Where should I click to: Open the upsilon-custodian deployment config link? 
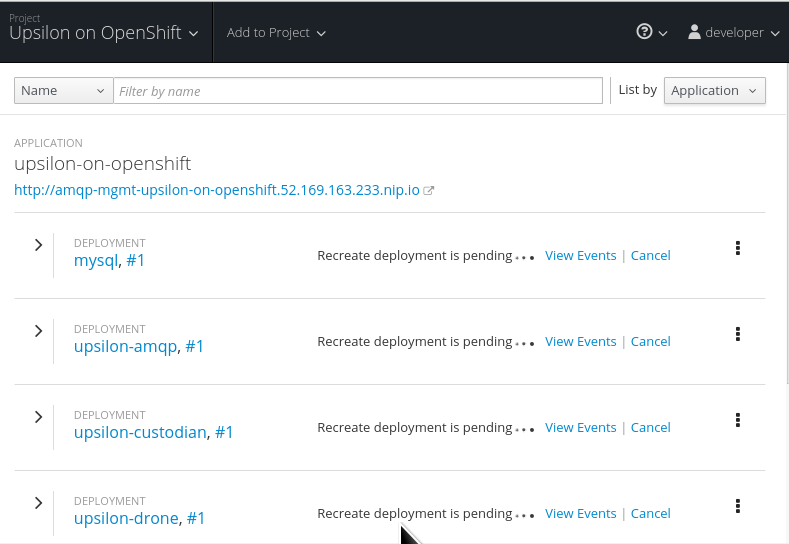140,433
